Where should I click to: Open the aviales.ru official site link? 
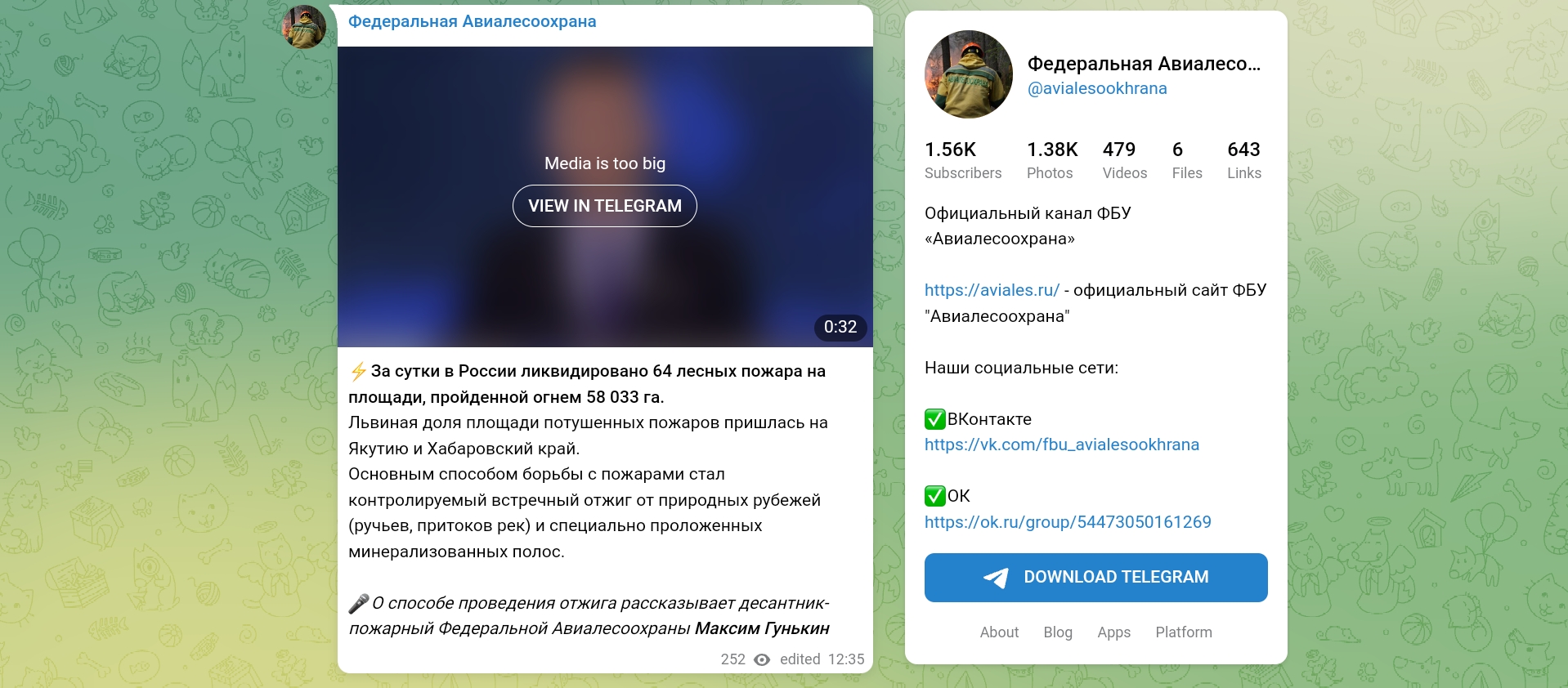(992, 290)
